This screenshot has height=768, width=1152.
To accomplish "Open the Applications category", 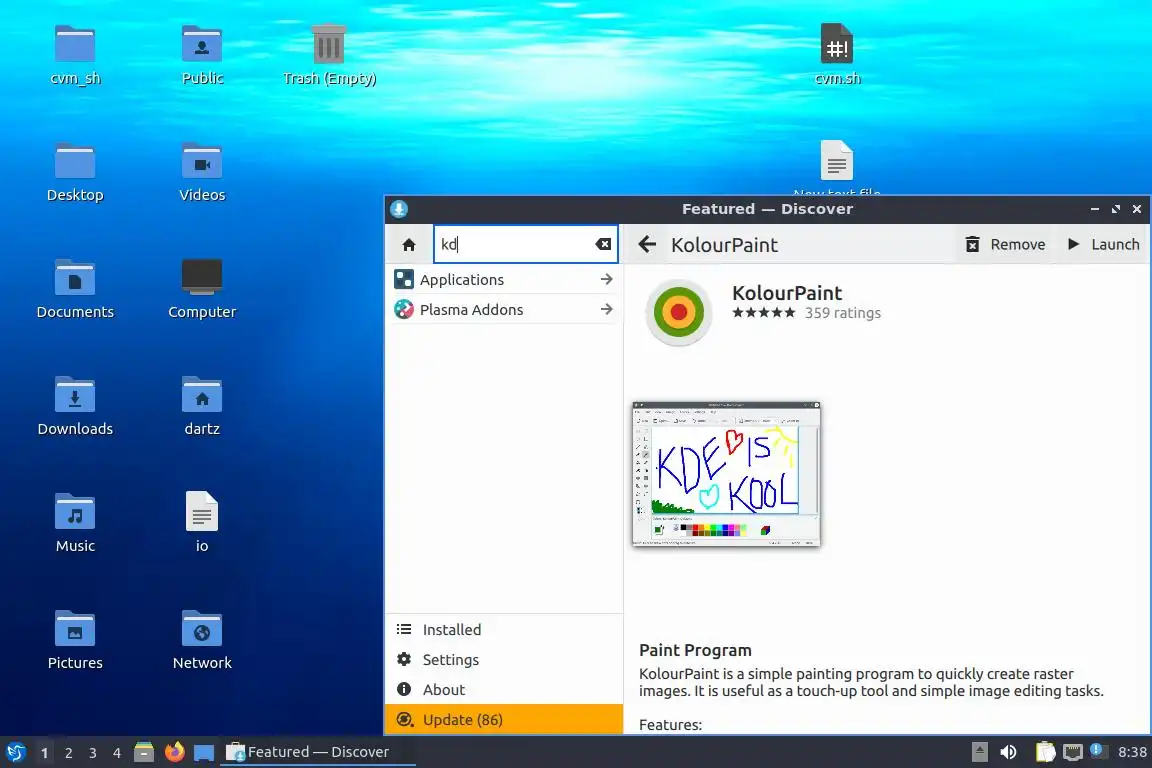I will [x=504, y=279].
